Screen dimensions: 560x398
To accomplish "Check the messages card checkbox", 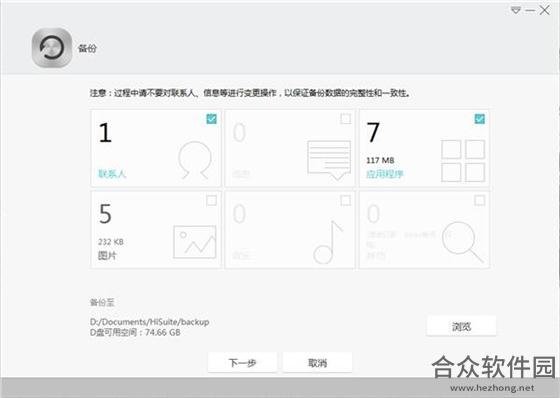I will (345, 119).
